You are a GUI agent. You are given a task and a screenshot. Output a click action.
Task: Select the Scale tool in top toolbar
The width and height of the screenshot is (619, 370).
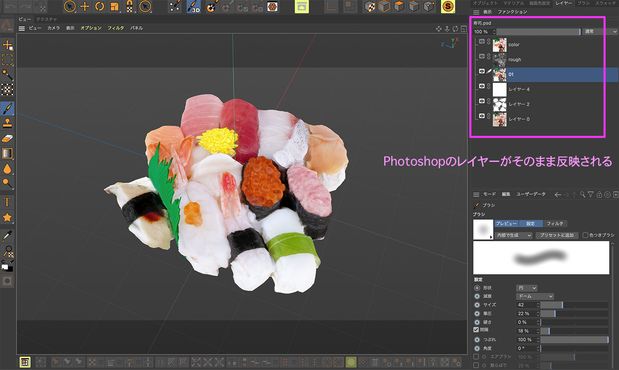[114, 6]
